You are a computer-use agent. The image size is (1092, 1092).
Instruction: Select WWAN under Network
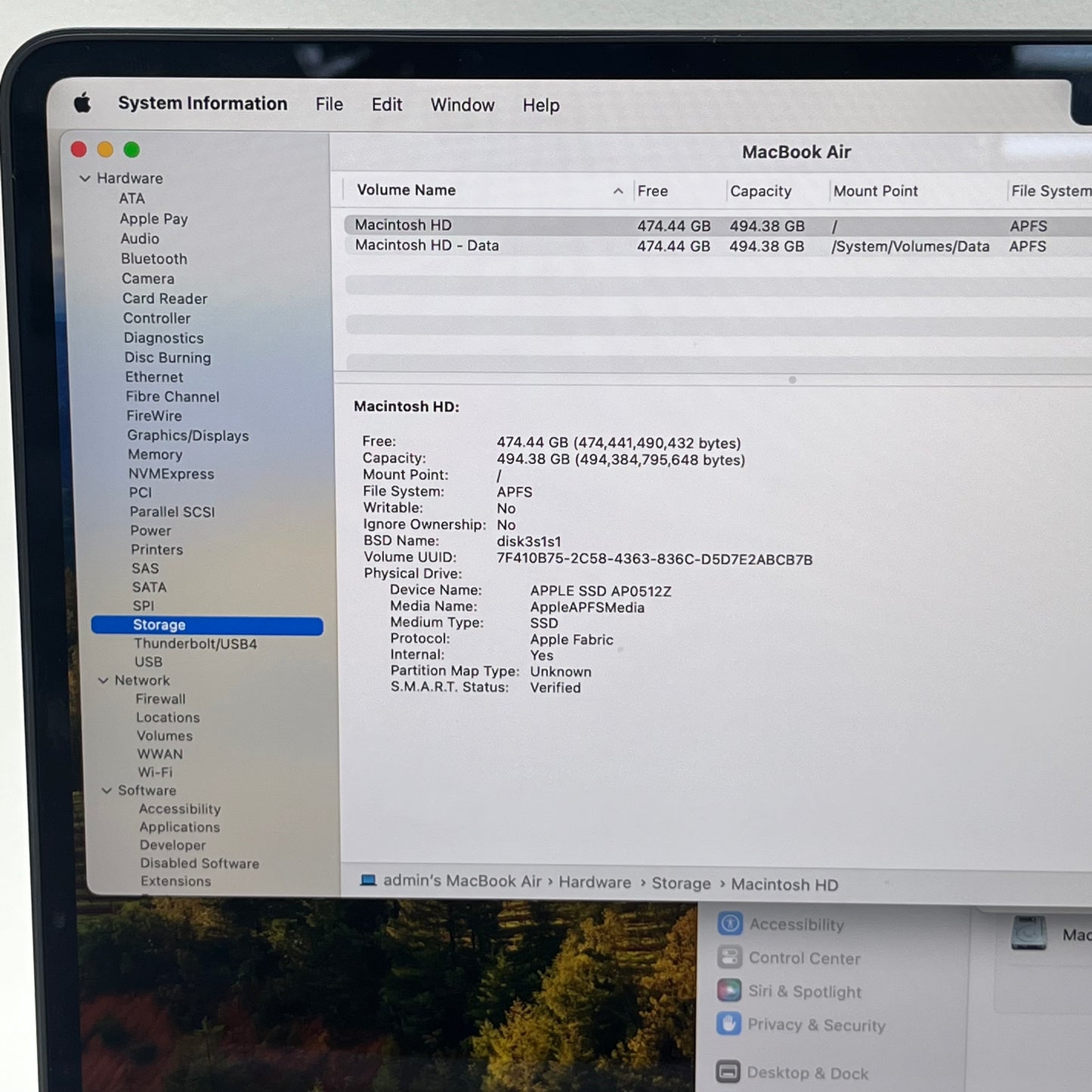click(x=160, y=753)
